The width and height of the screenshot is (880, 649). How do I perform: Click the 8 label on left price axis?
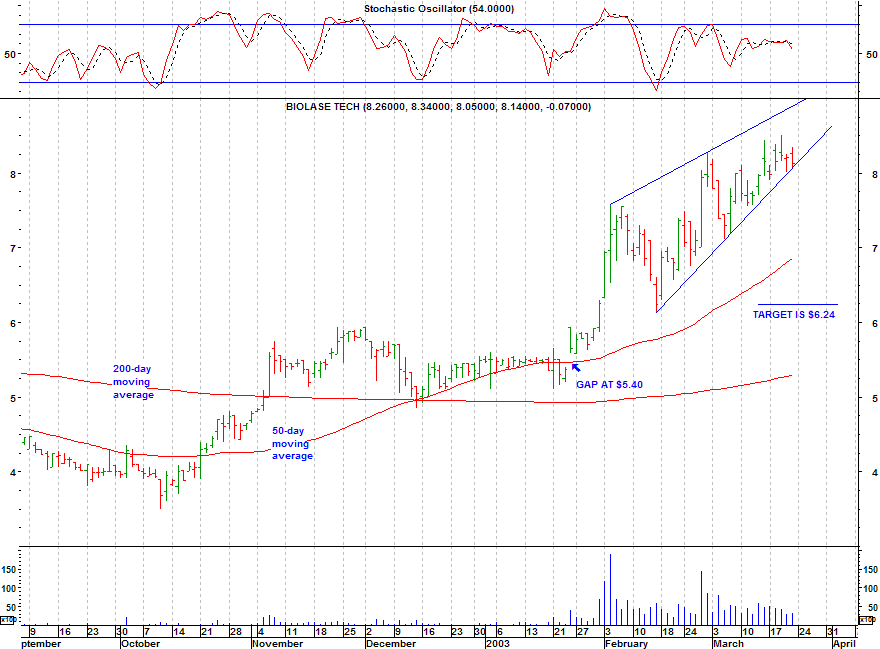pos(13,175)
